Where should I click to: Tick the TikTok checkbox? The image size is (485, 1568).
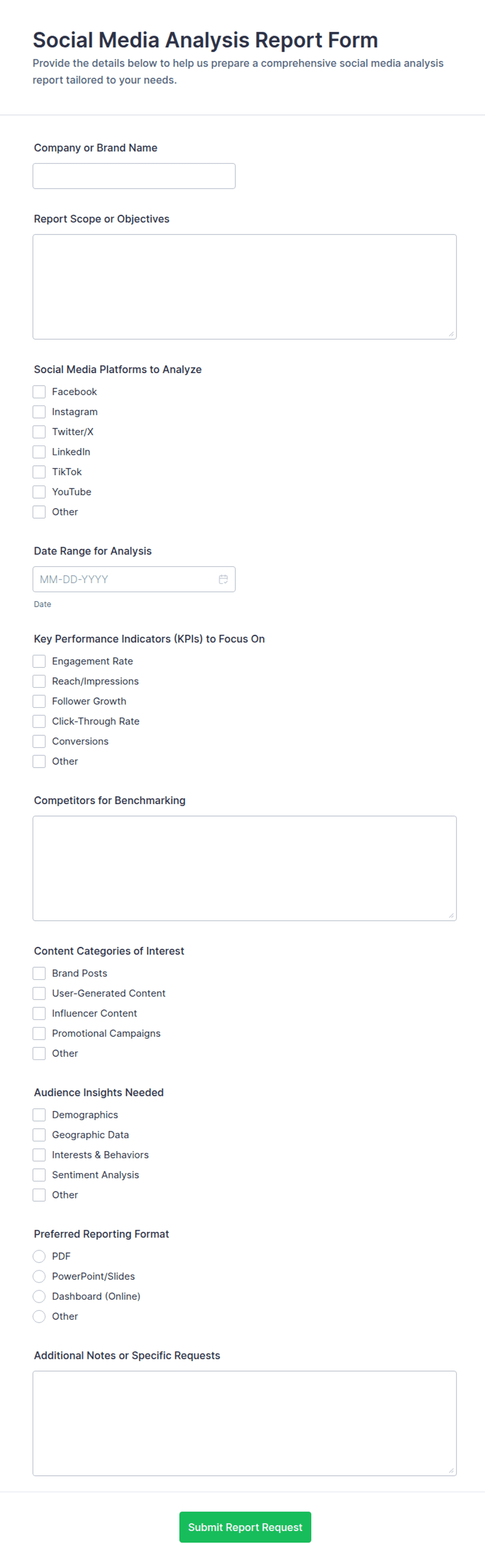39,472
